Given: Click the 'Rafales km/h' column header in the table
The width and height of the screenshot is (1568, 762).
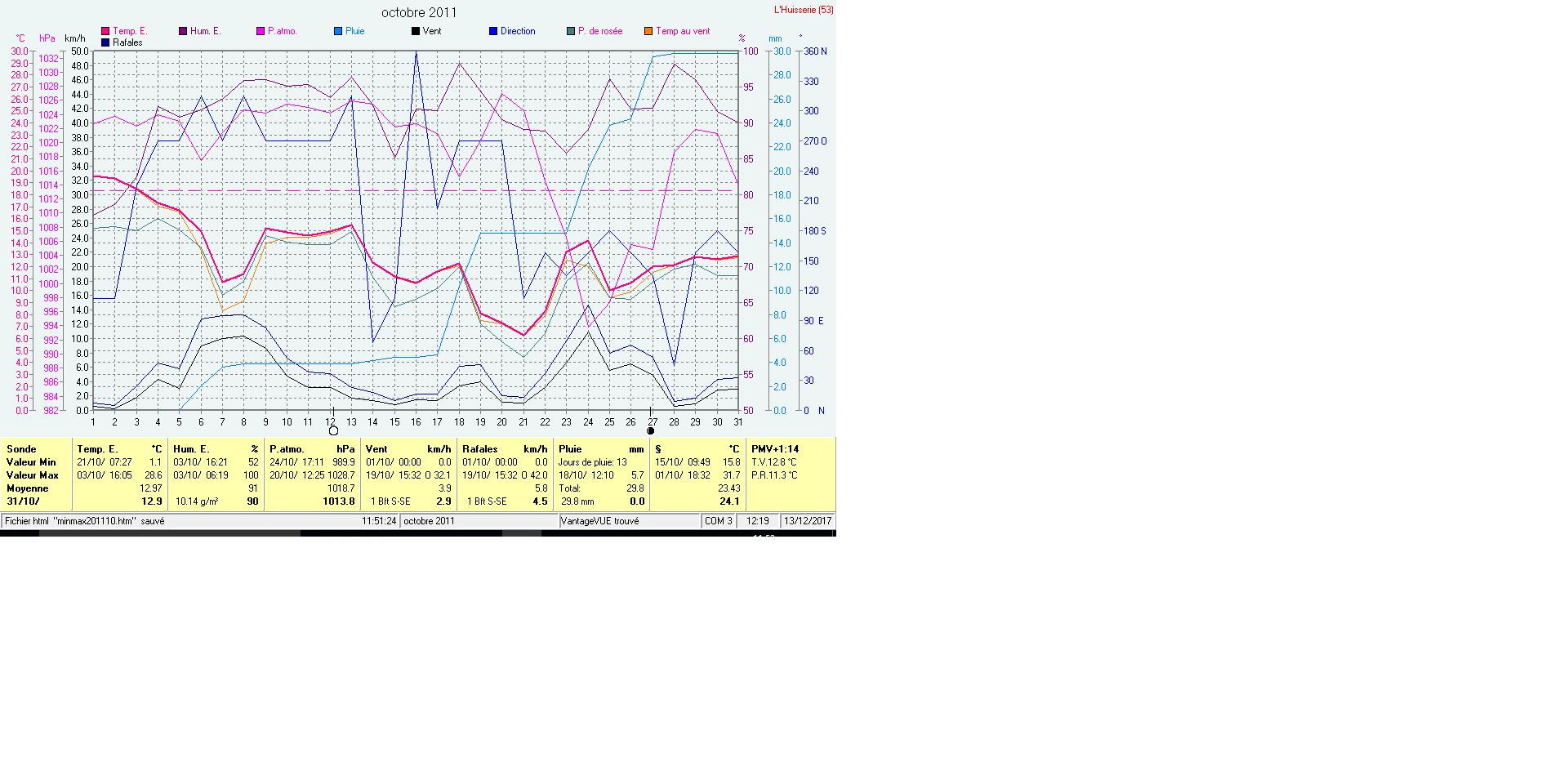Looking at the screenshot, I should coord(505,449).
